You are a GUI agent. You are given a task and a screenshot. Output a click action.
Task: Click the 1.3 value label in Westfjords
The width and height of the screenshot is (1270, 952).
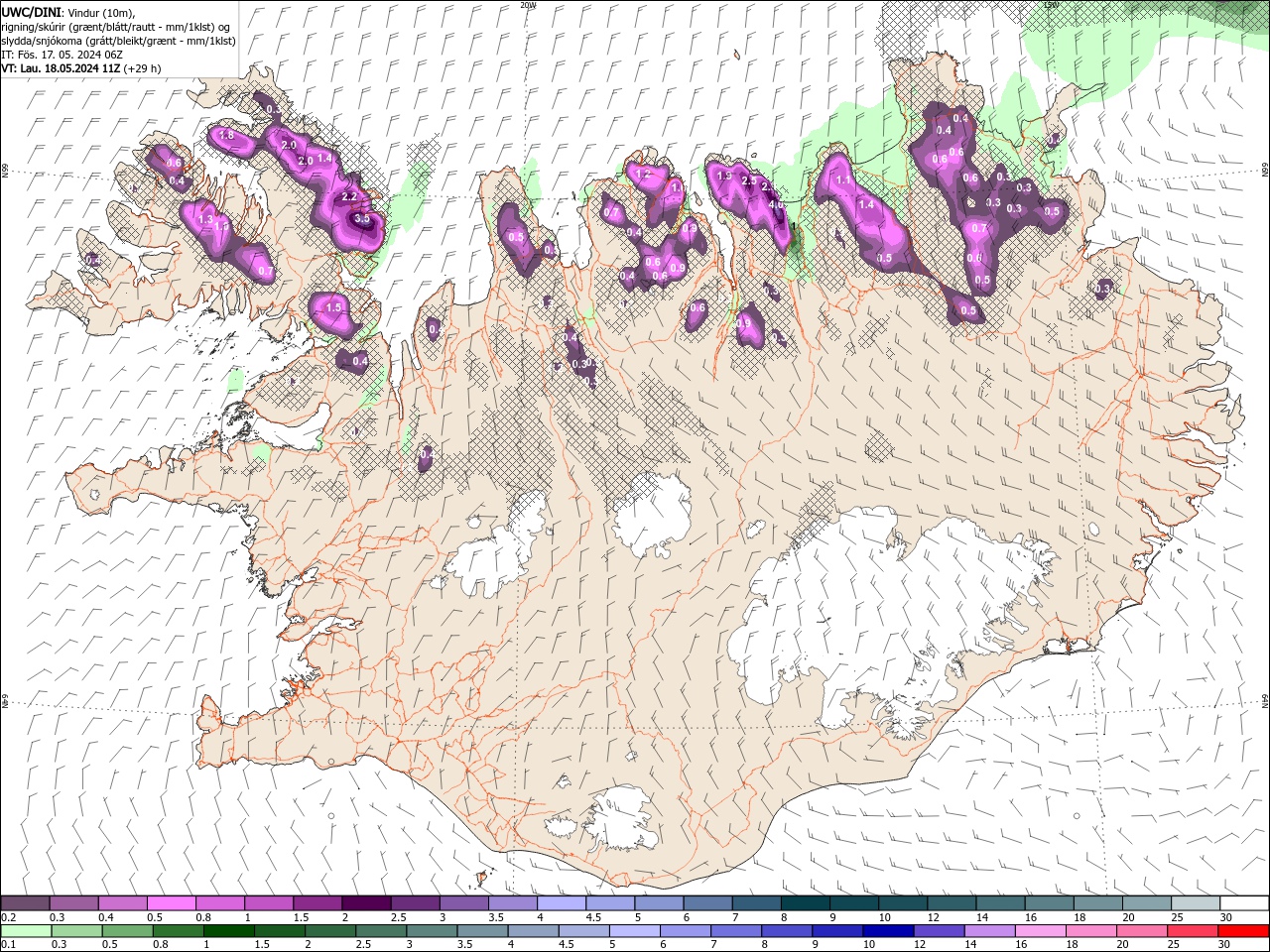(x=206, y=219)
